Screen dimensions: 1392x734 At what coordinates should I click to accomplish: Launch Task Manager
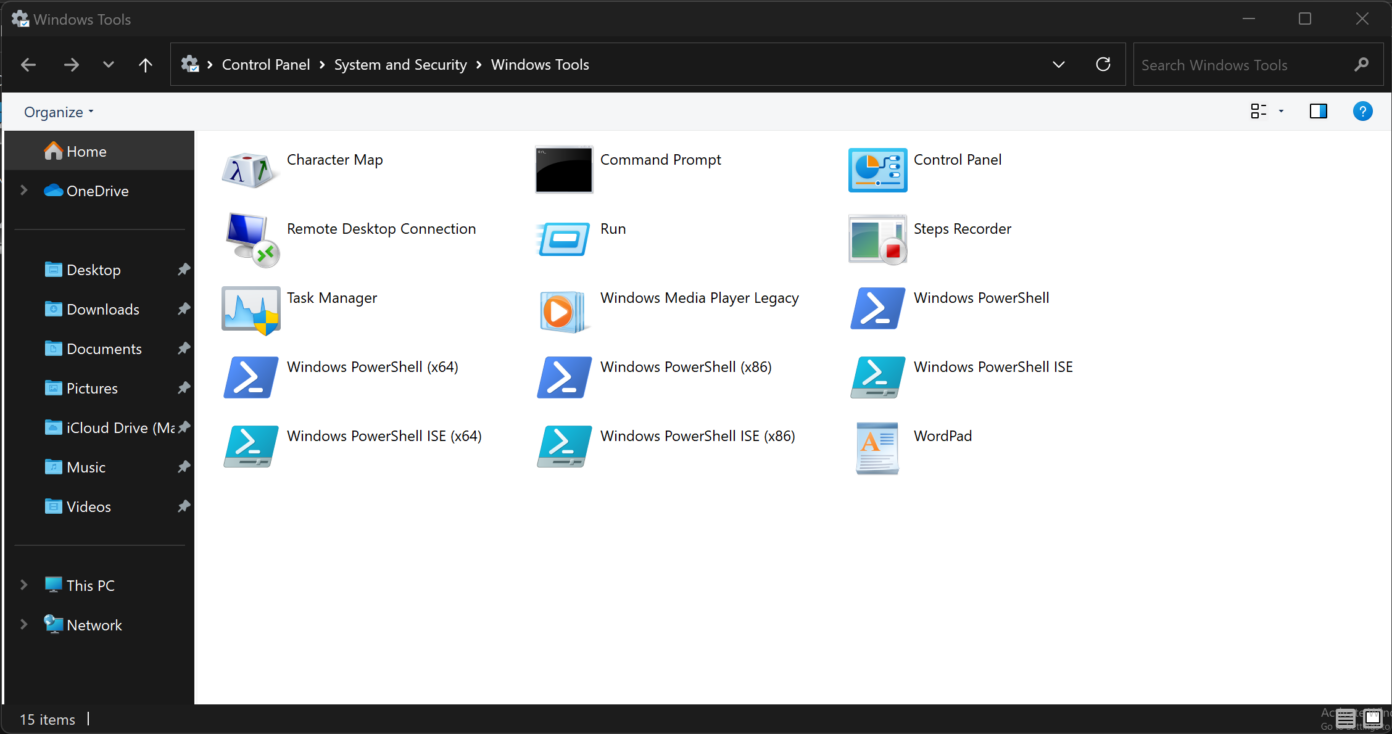click(x=332, y=297)
